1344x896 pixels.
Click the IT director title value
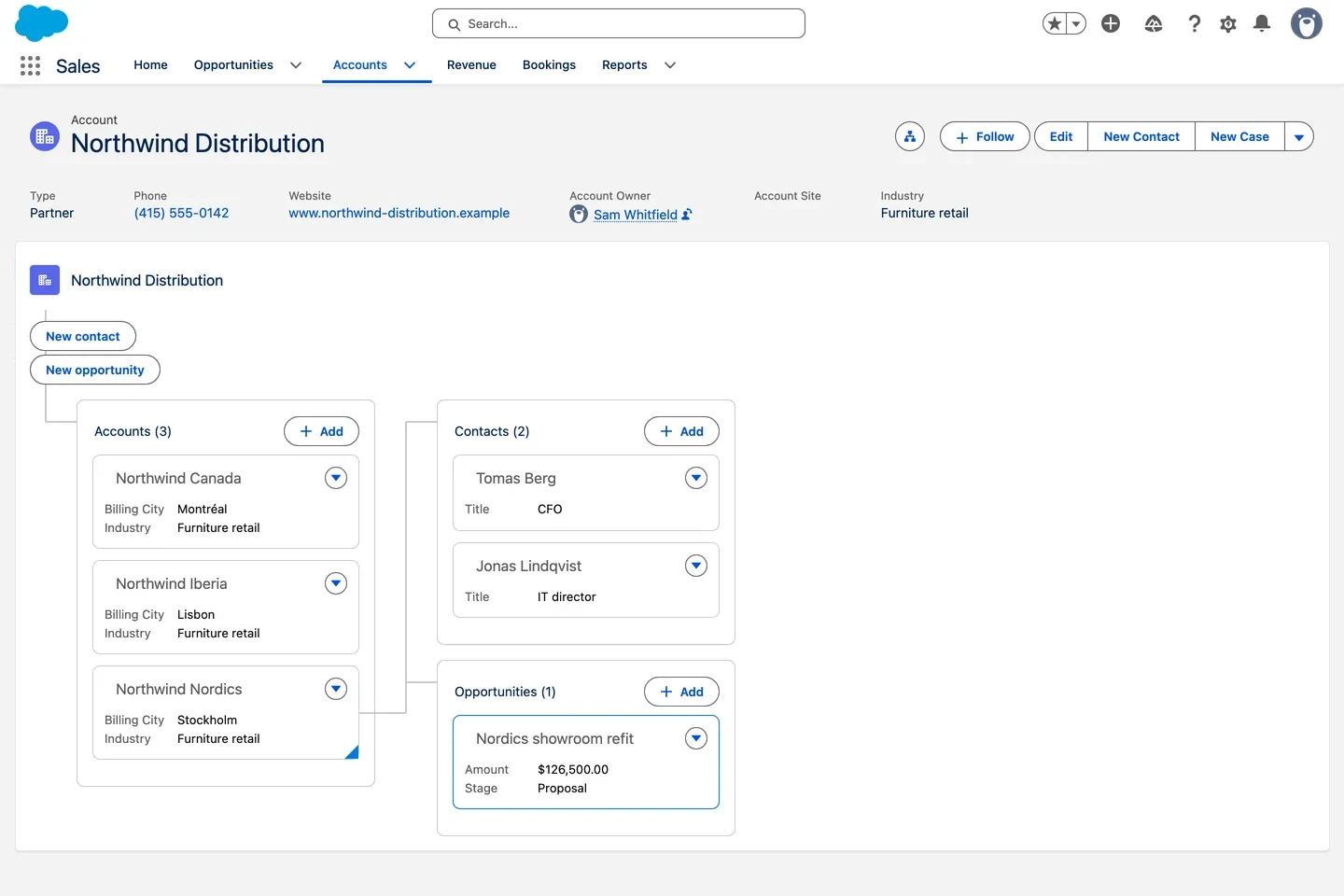point(567,596)
